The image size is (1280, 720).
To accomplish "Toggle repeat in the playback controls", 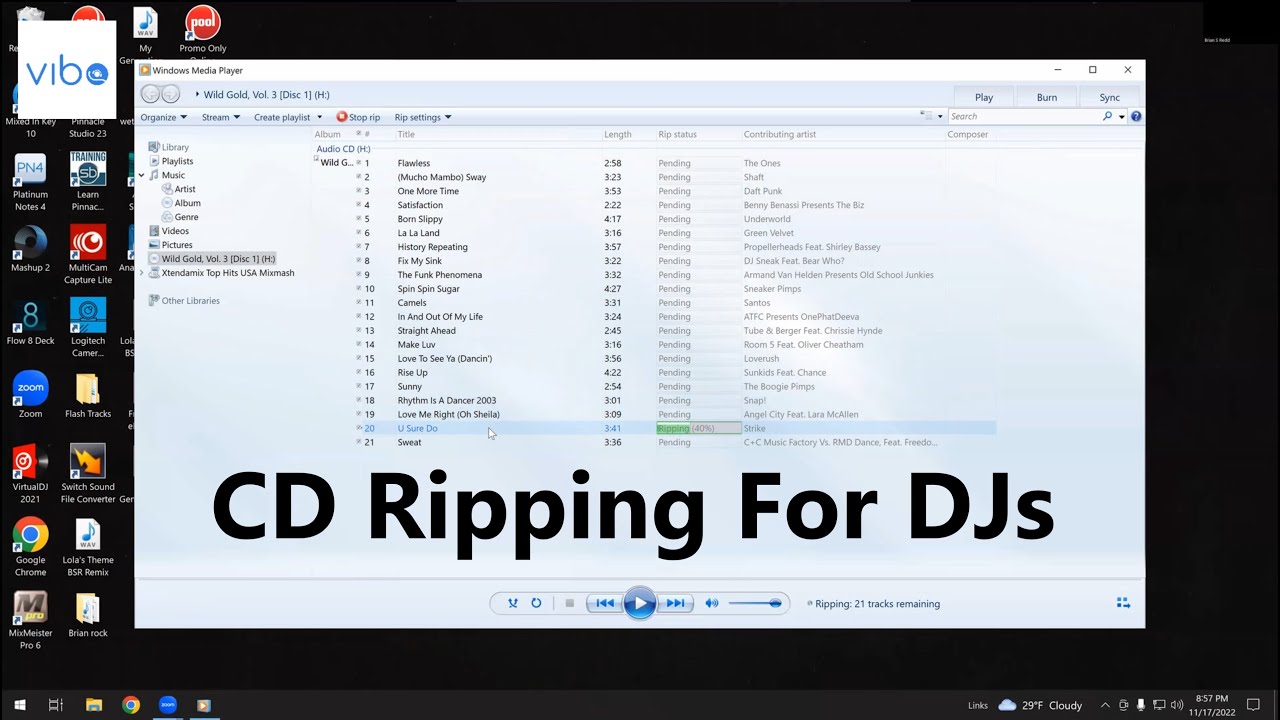I will (536, 603).
